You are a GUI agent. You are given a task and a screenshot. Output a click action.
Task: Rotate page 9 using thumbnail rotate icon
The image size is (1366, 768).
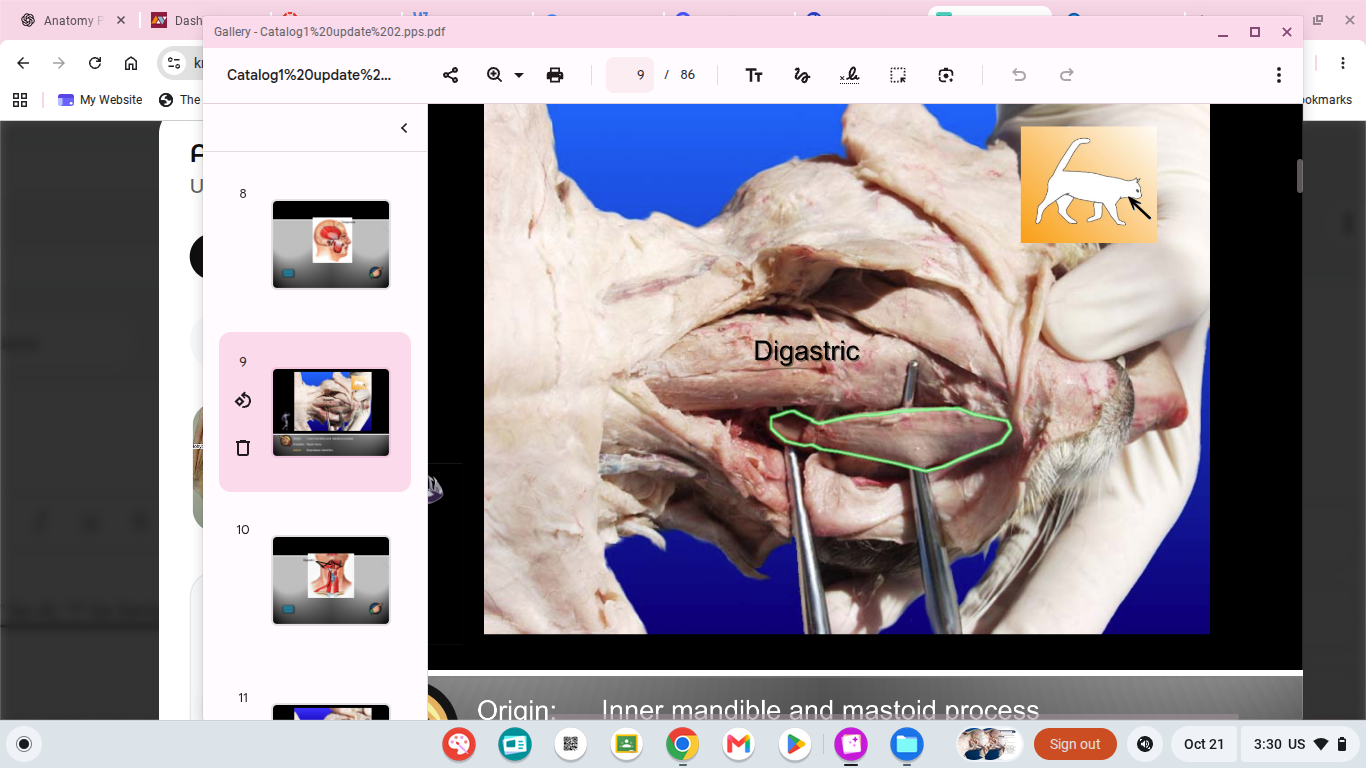[x=243, y=401]
